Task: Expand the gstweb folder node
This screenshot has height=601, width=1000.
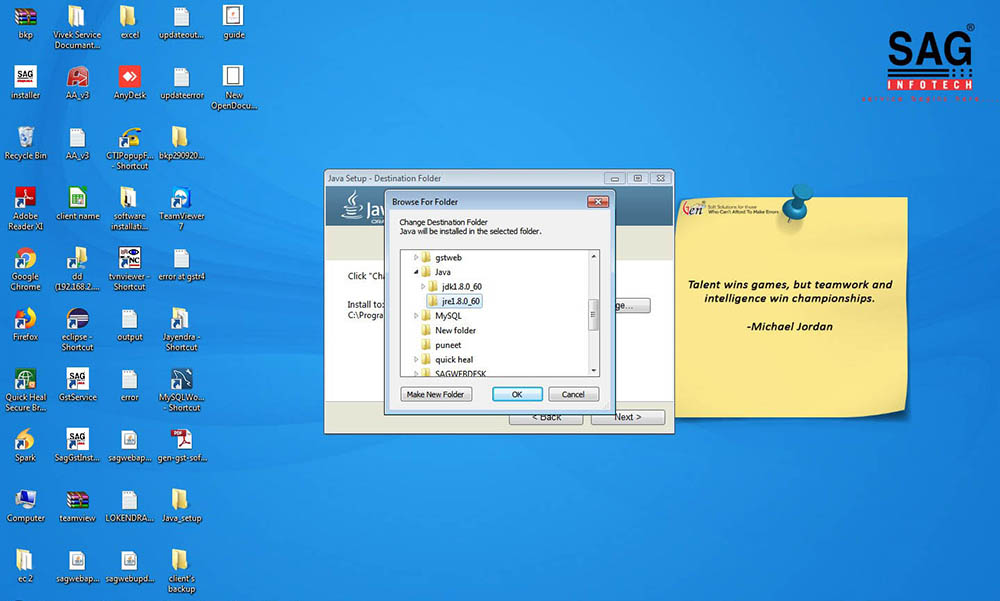Action: point(417,257)
